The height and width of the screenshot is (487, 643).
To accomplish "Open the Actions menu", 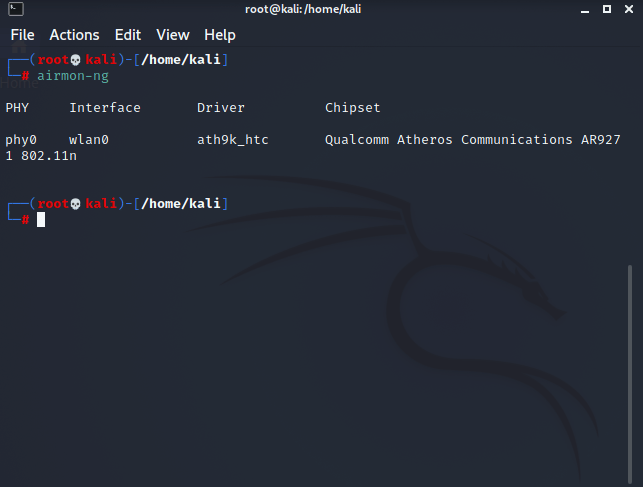I will point(74,35).
